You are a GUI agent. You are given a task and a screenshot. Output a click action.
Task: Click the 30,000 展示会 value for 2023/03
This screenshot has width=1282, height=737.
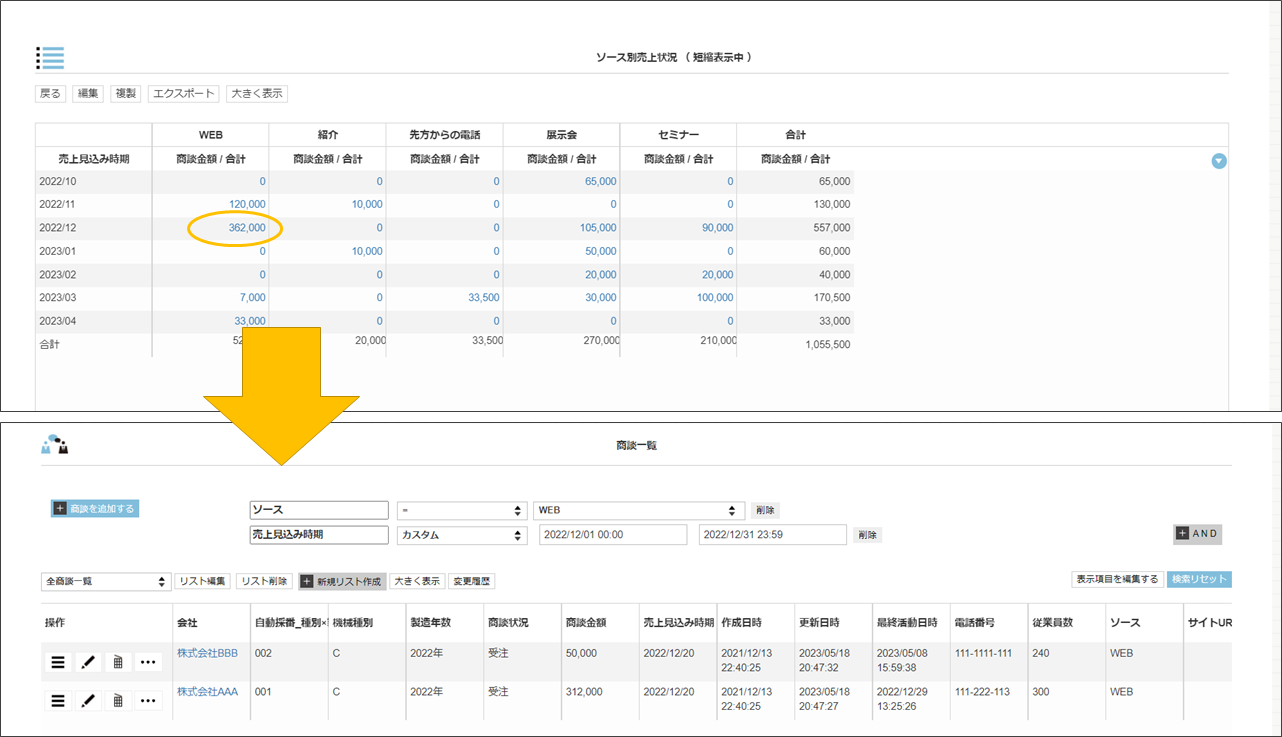(601, 298)
